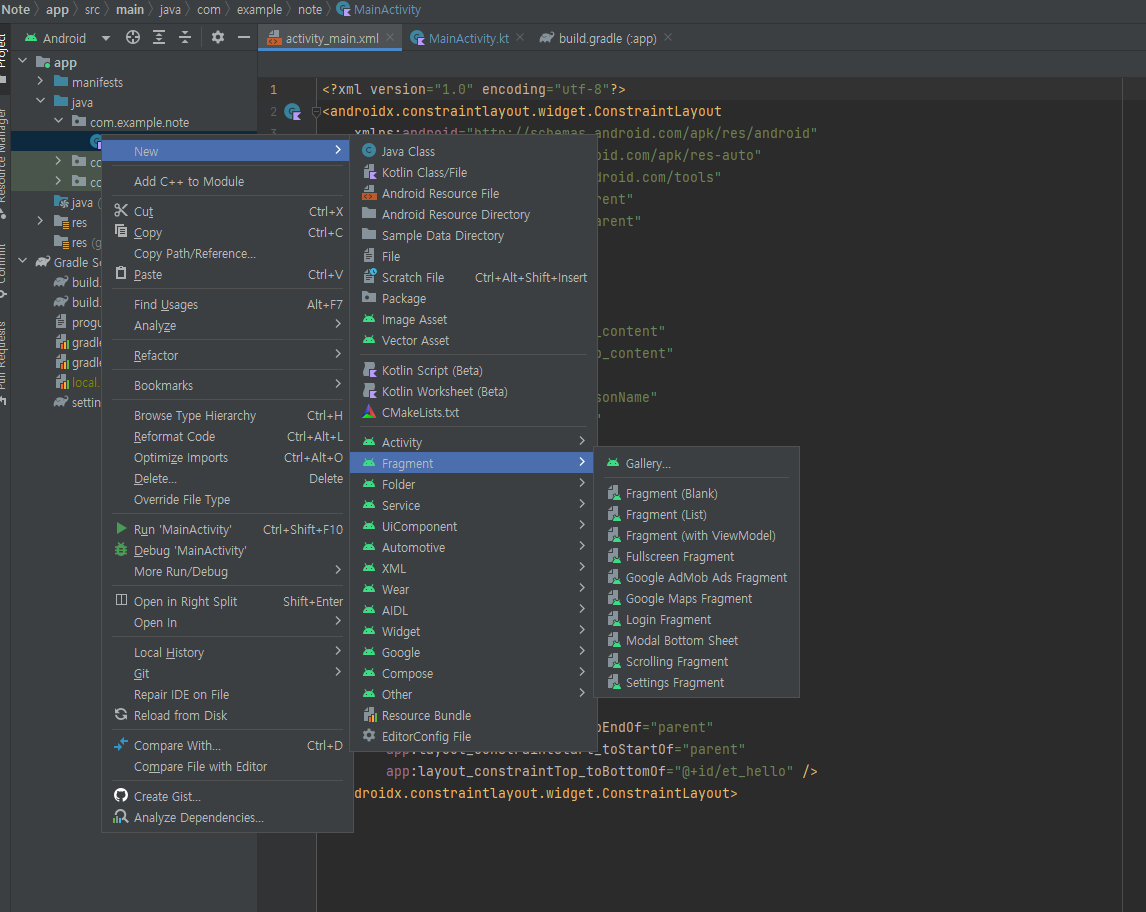
Task: Collapse the app module tree node
Action: pos(23,61)
